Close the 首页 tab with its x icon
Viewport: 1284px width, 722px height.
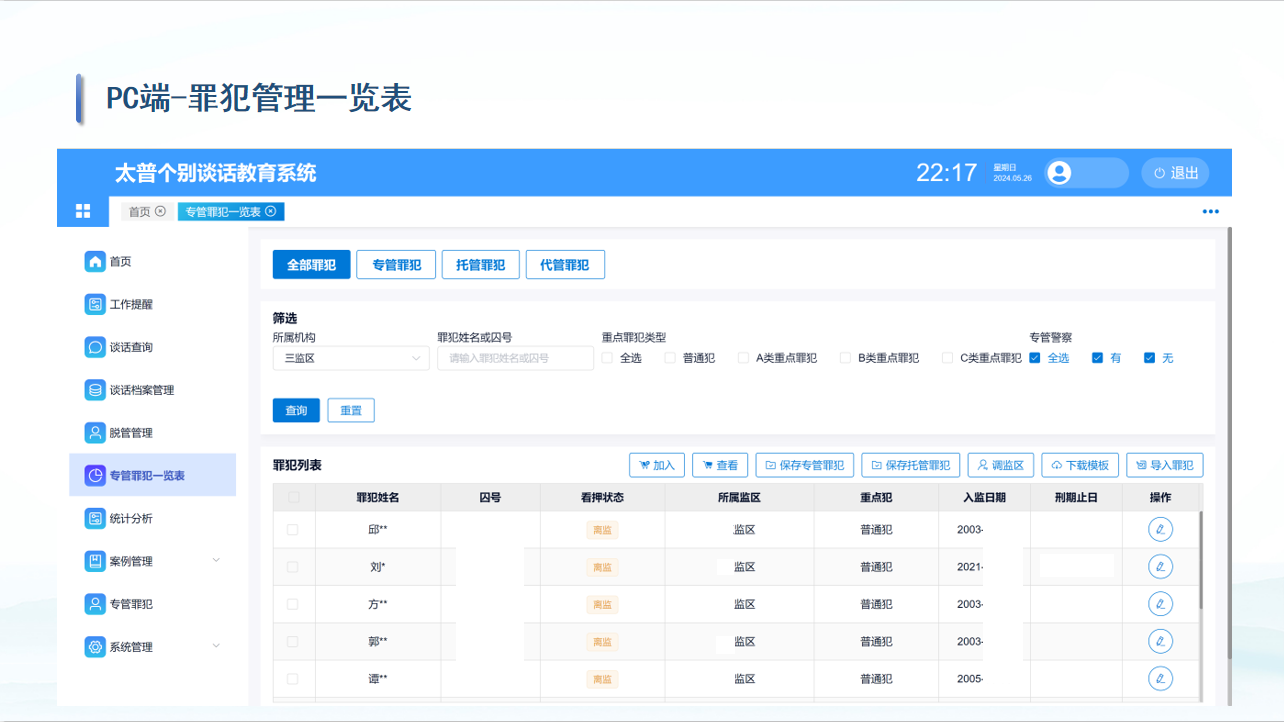pyautogui.click(x=160, y=211)
